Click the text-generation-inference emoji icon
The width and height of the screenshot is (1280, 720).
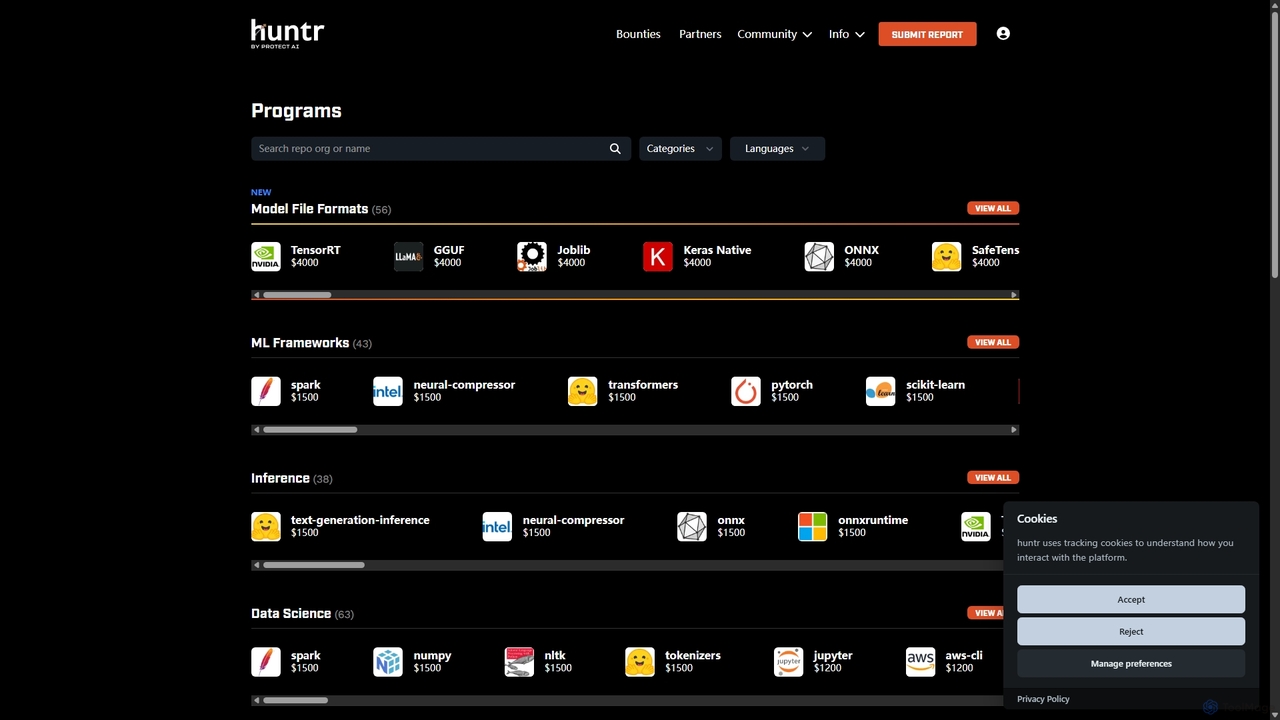click(x=265, y=527)
